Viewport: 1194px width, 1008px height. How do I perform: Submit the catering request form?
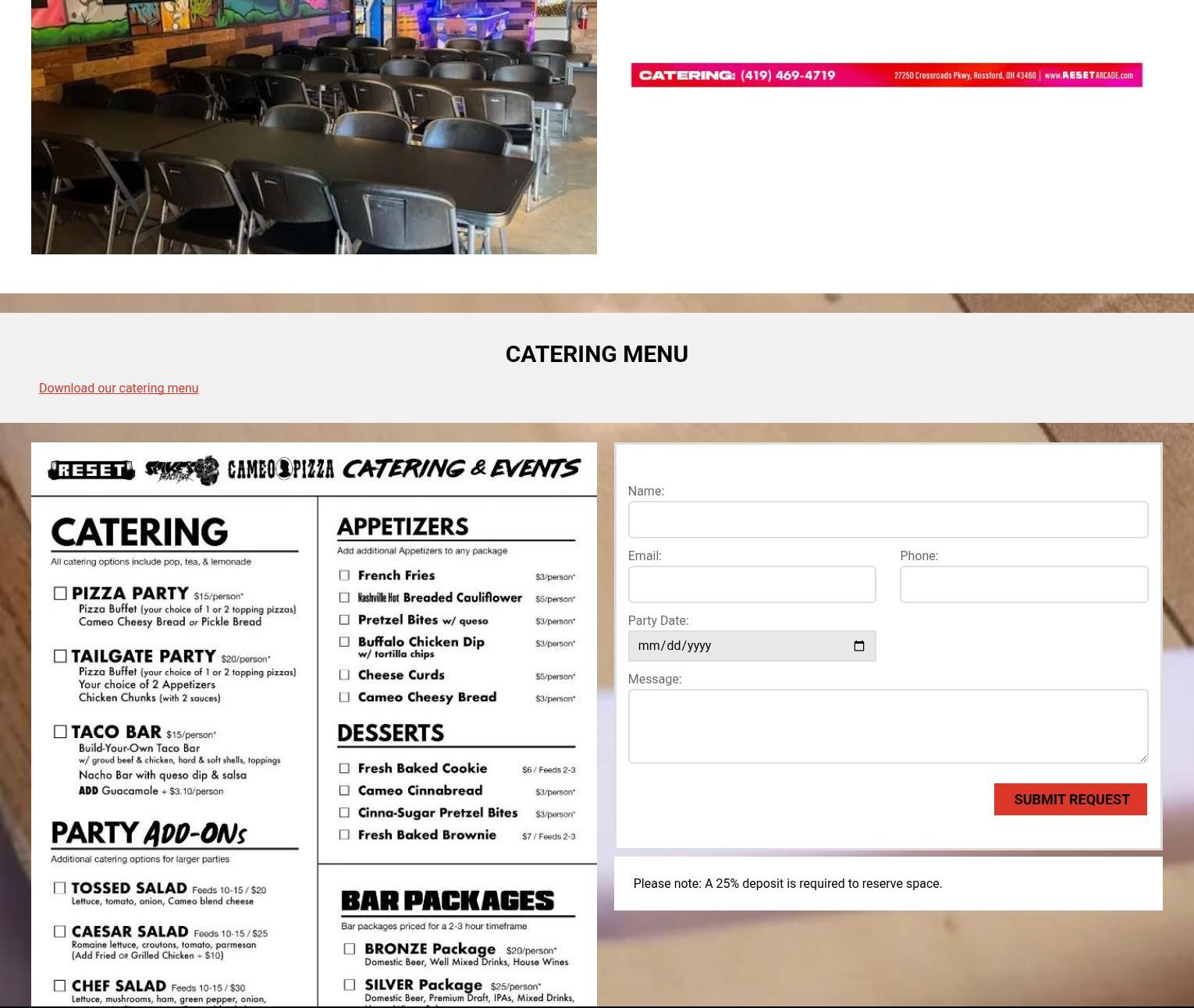tap(1071, 800)
